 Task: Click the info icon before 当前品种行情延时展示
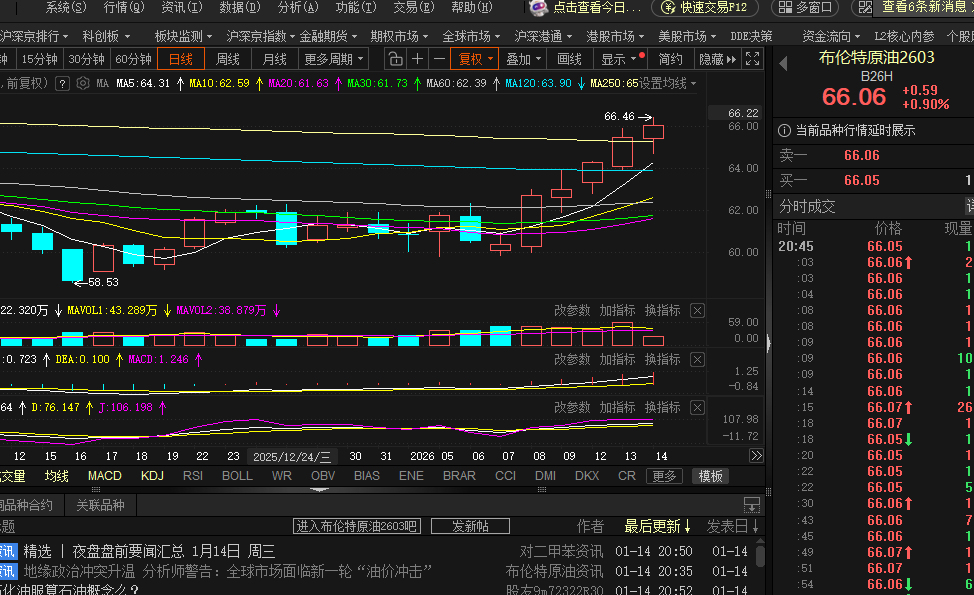coord(785,130)
